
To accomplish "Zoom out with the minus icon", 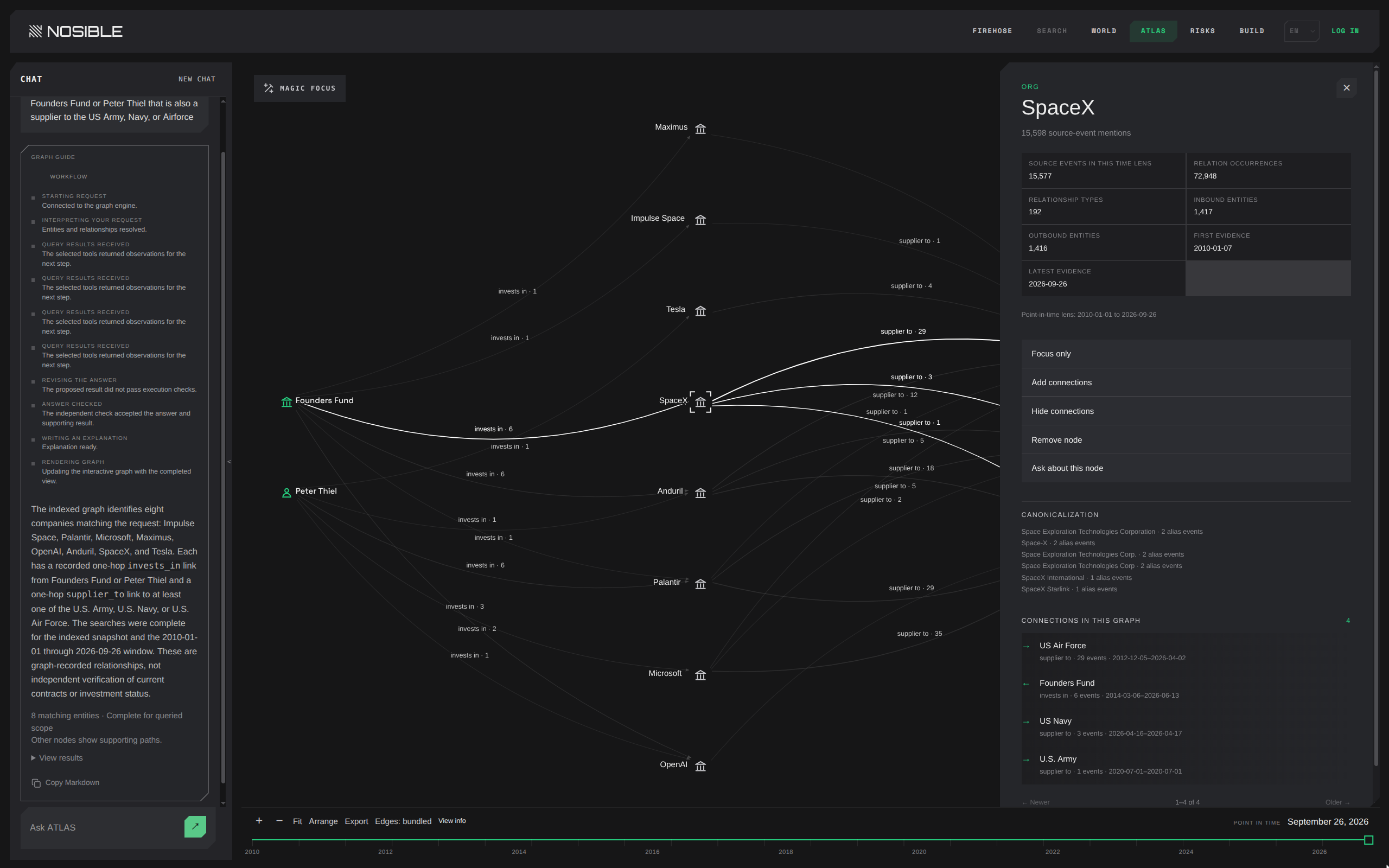I will [279, 821].
